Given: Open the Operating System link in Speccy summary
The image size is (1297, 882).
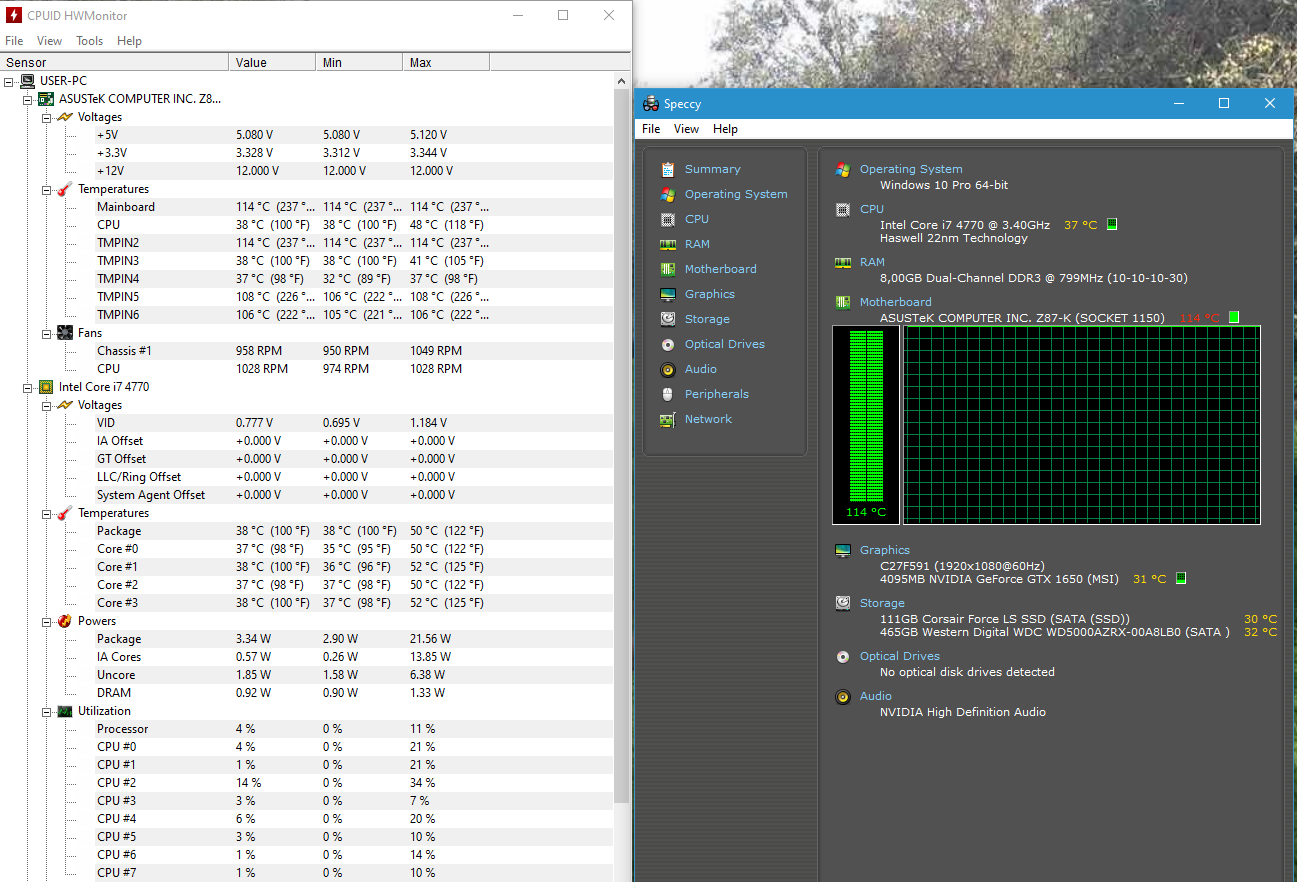Looking at the screenshot, I should (911, 170).
